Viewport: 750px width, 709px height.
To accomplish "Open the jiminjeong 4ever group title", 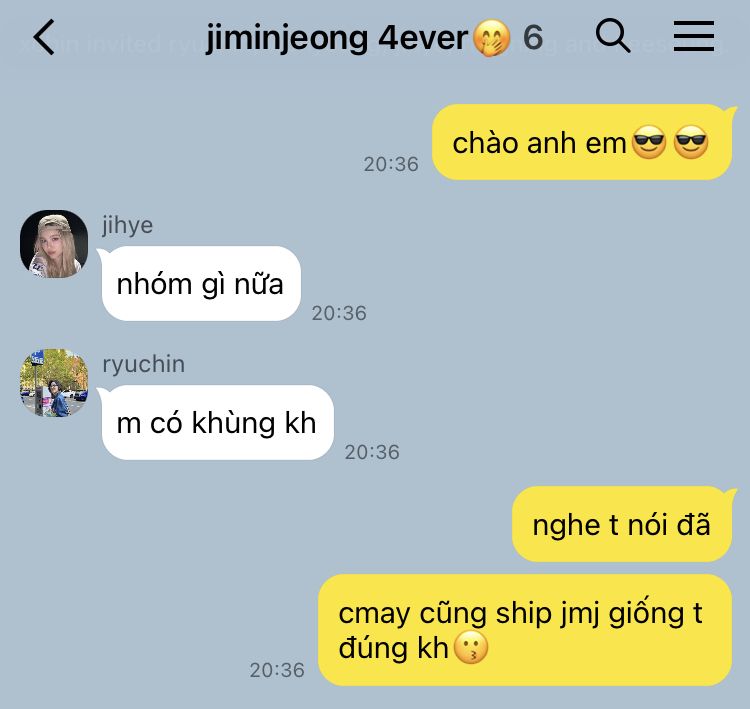I will click(337, 38).
